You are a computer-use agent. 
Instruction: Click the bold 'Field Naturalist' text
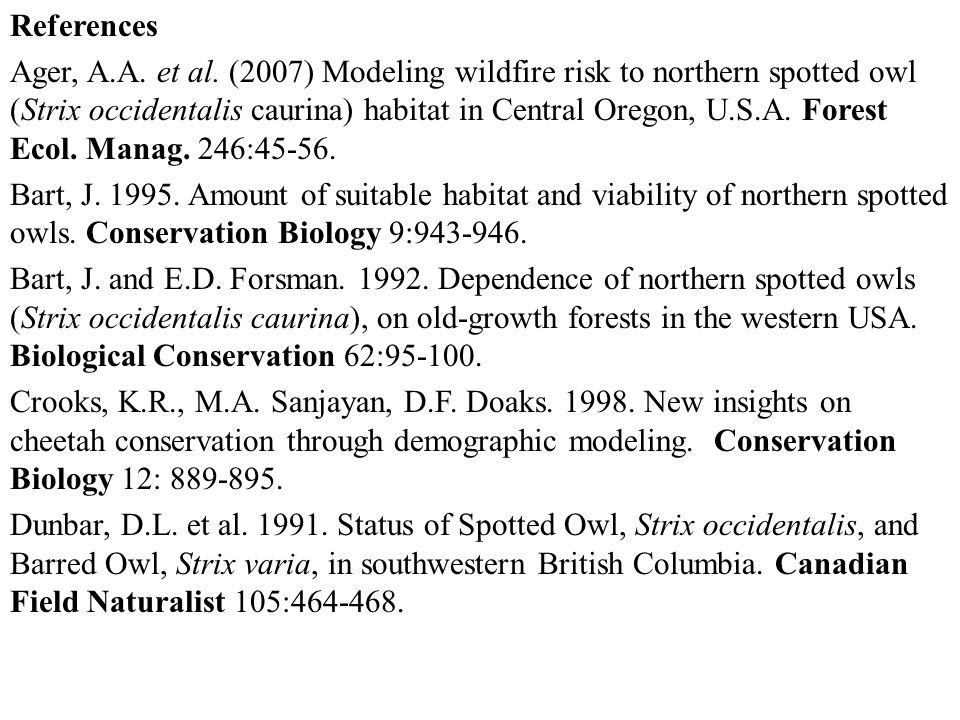click(118, 602)
